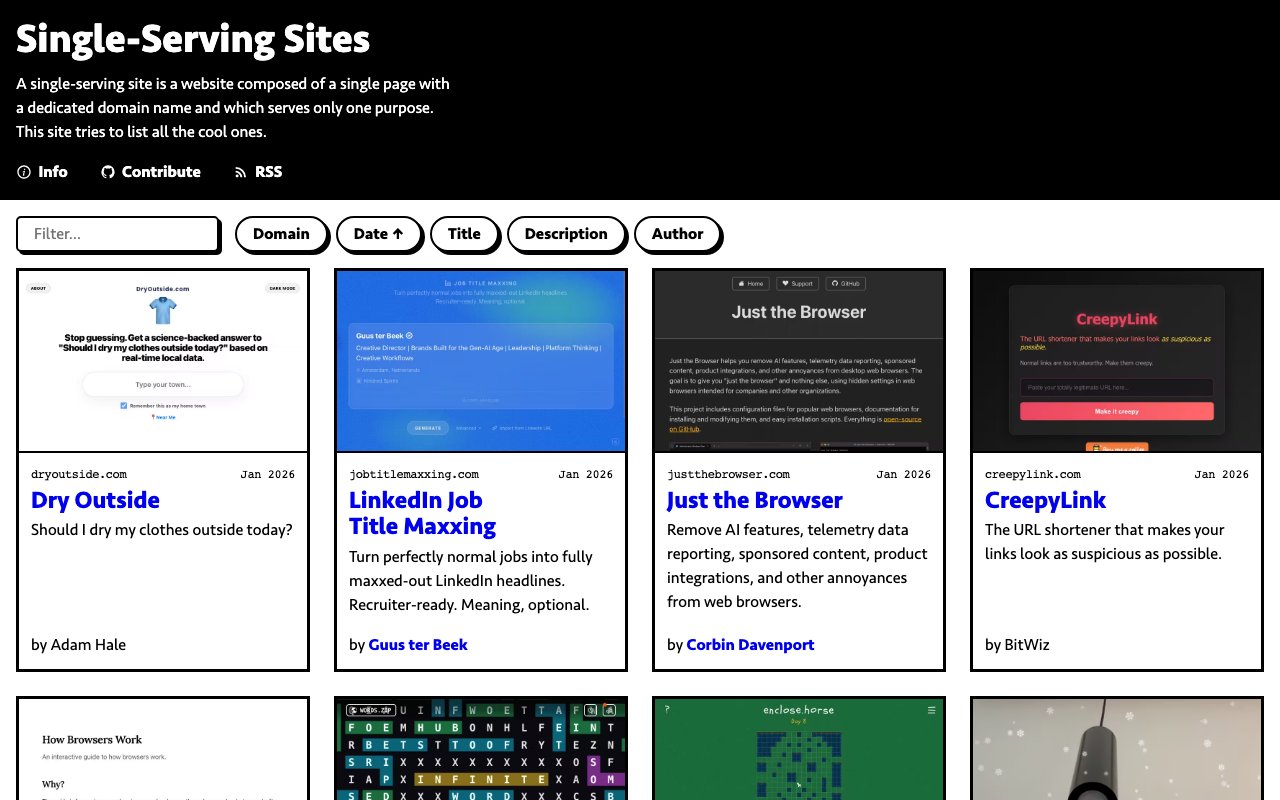The image size is (1280, 800).
Task: Open the Just the Browser site
Action: coord(754,500)
